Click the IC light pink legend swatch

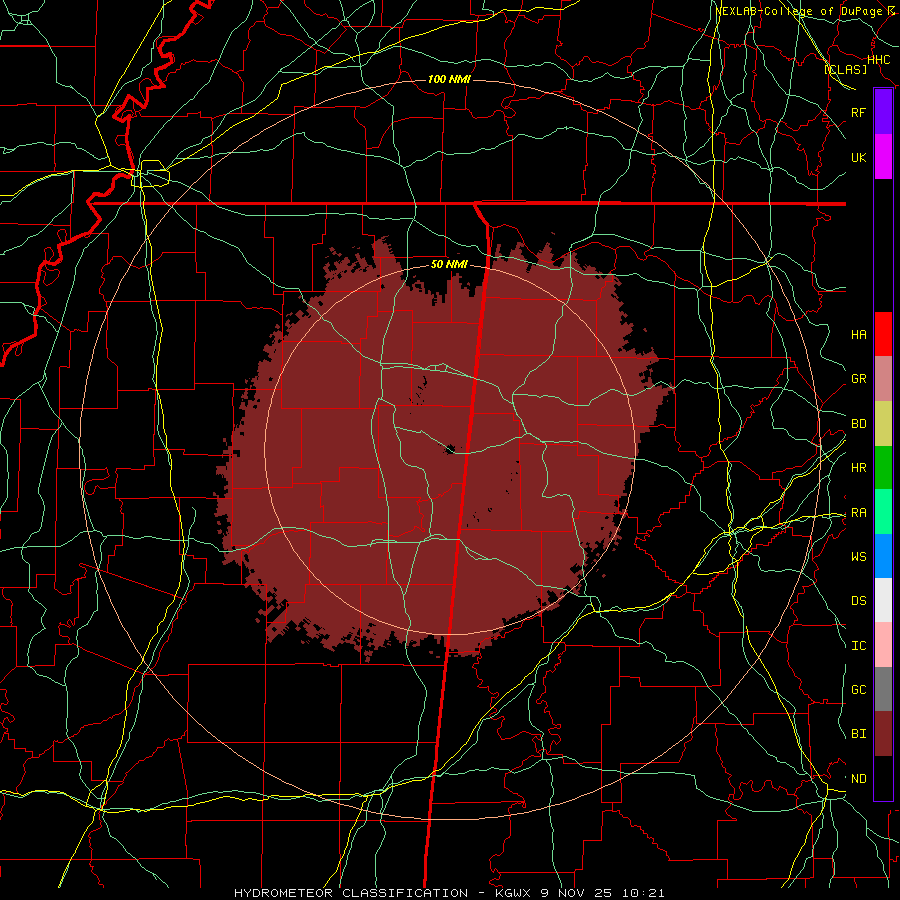[883, 645]
